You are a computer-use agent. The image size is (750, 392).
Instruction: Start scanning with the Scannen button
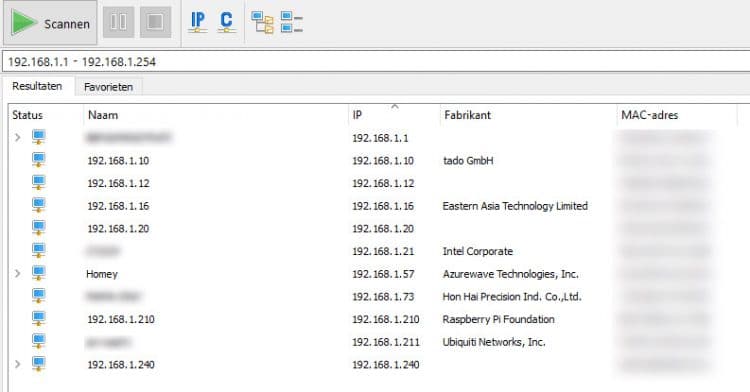[x=50, y=22]
